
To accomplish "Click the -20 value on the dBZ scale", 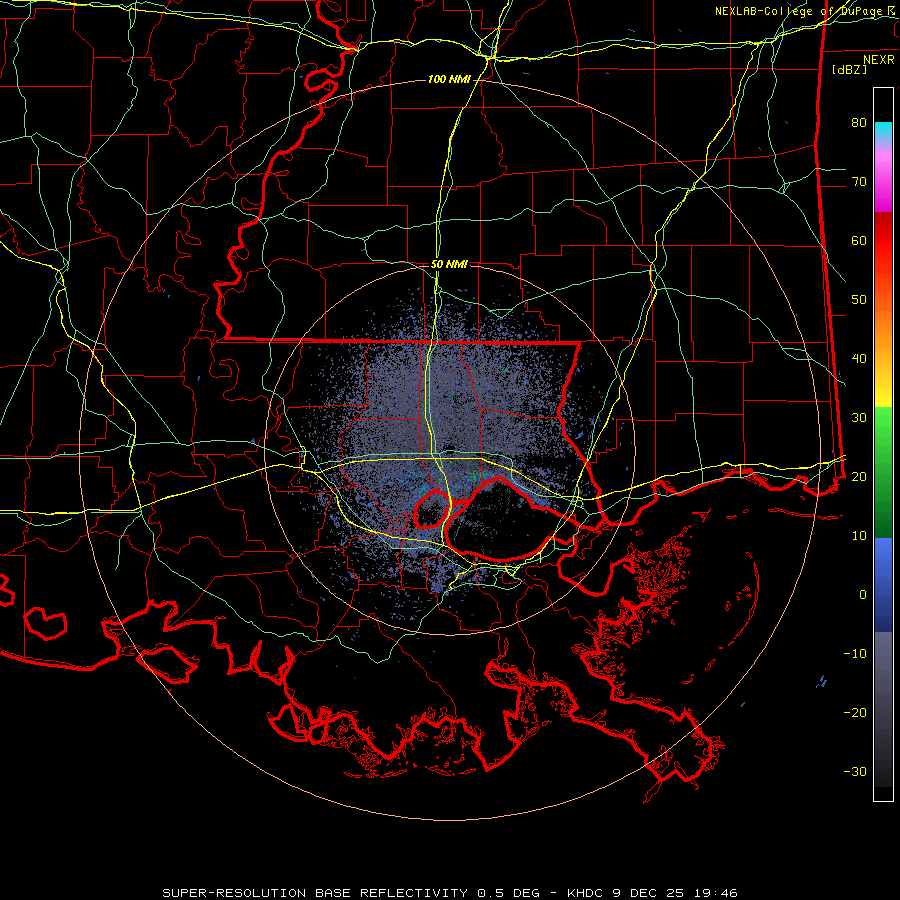I will 855,712.
